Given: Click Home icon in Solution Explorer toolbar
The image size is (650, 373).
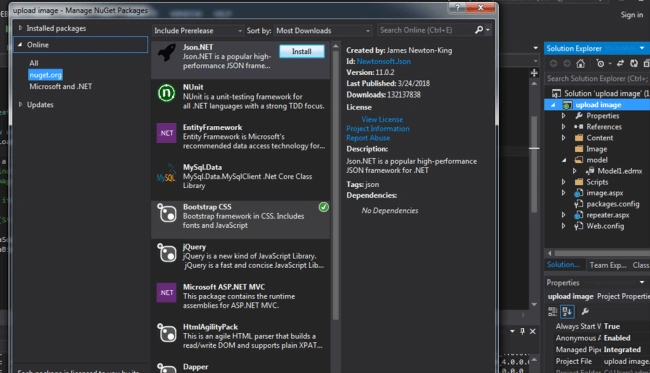Looking at the screenshot, I should coord(581,63).
